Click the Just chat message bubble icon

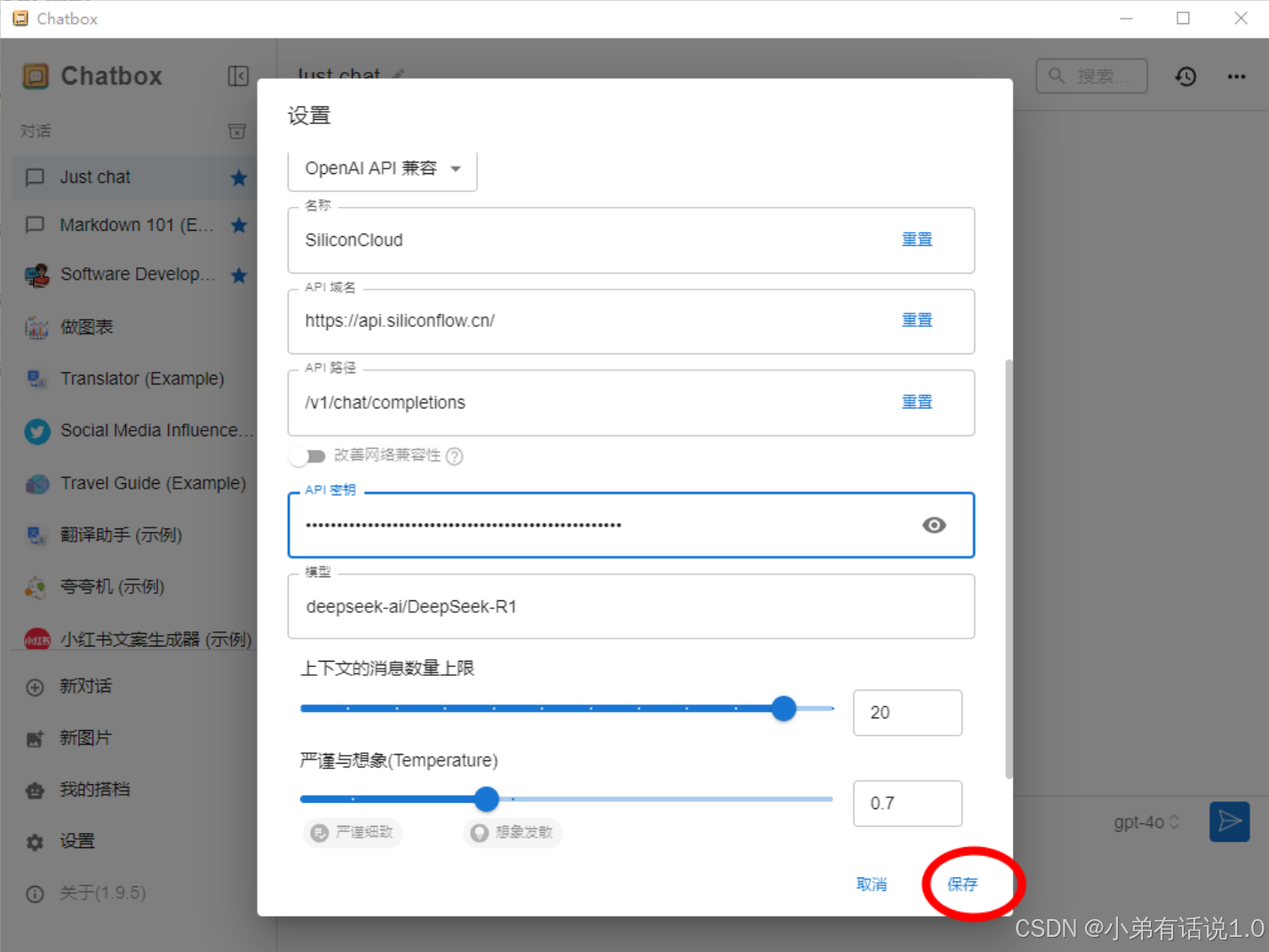coord(35,178)
